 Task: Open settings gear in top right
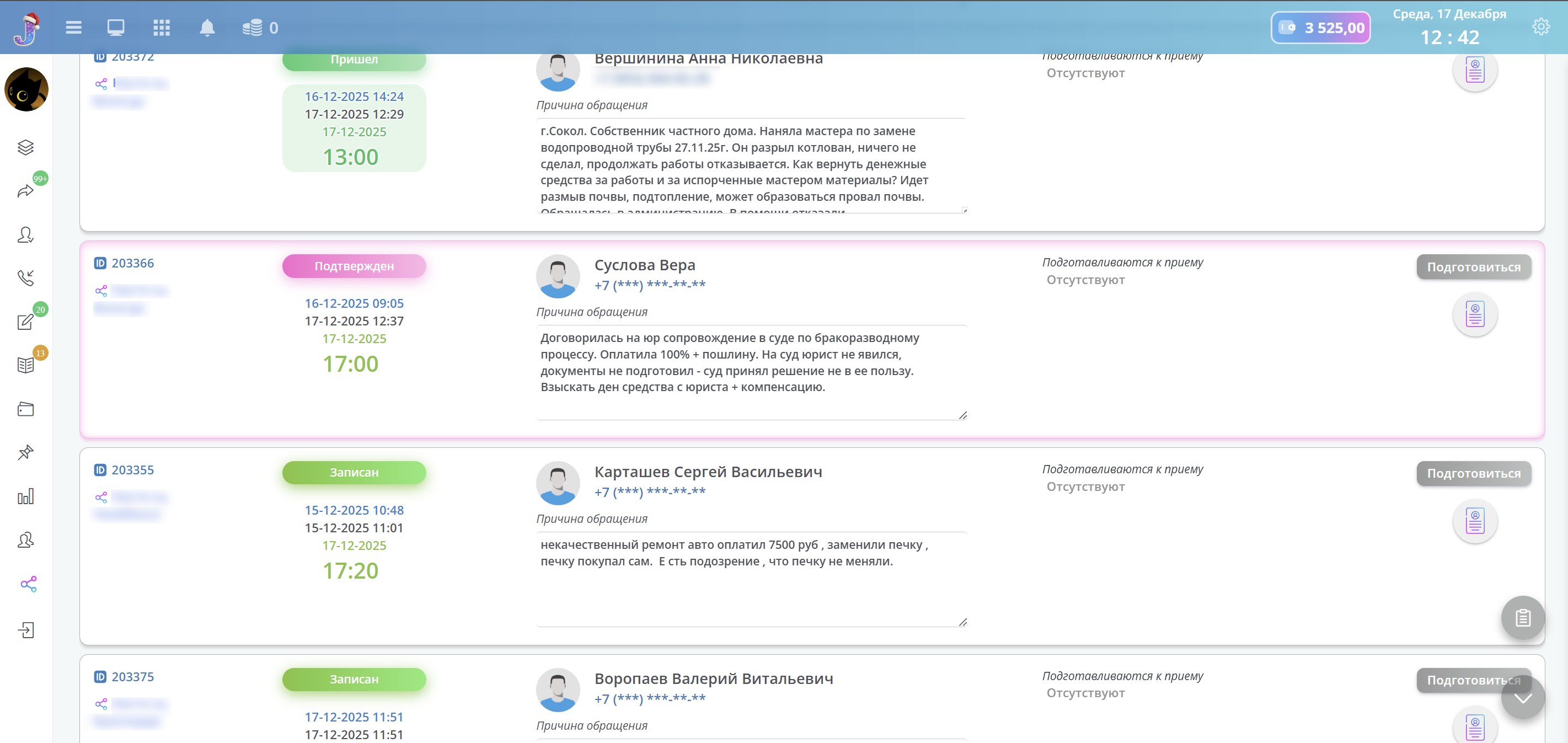[x=1540, y=27]
